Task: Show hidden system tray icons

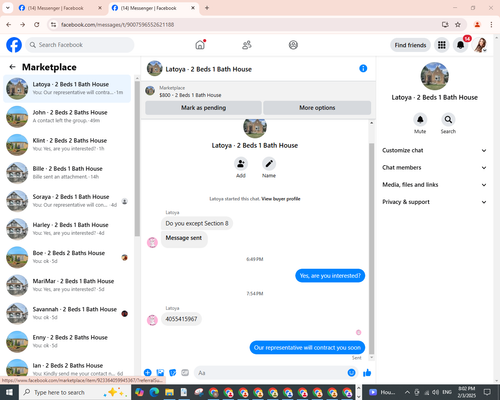Action: click(407, 392)
